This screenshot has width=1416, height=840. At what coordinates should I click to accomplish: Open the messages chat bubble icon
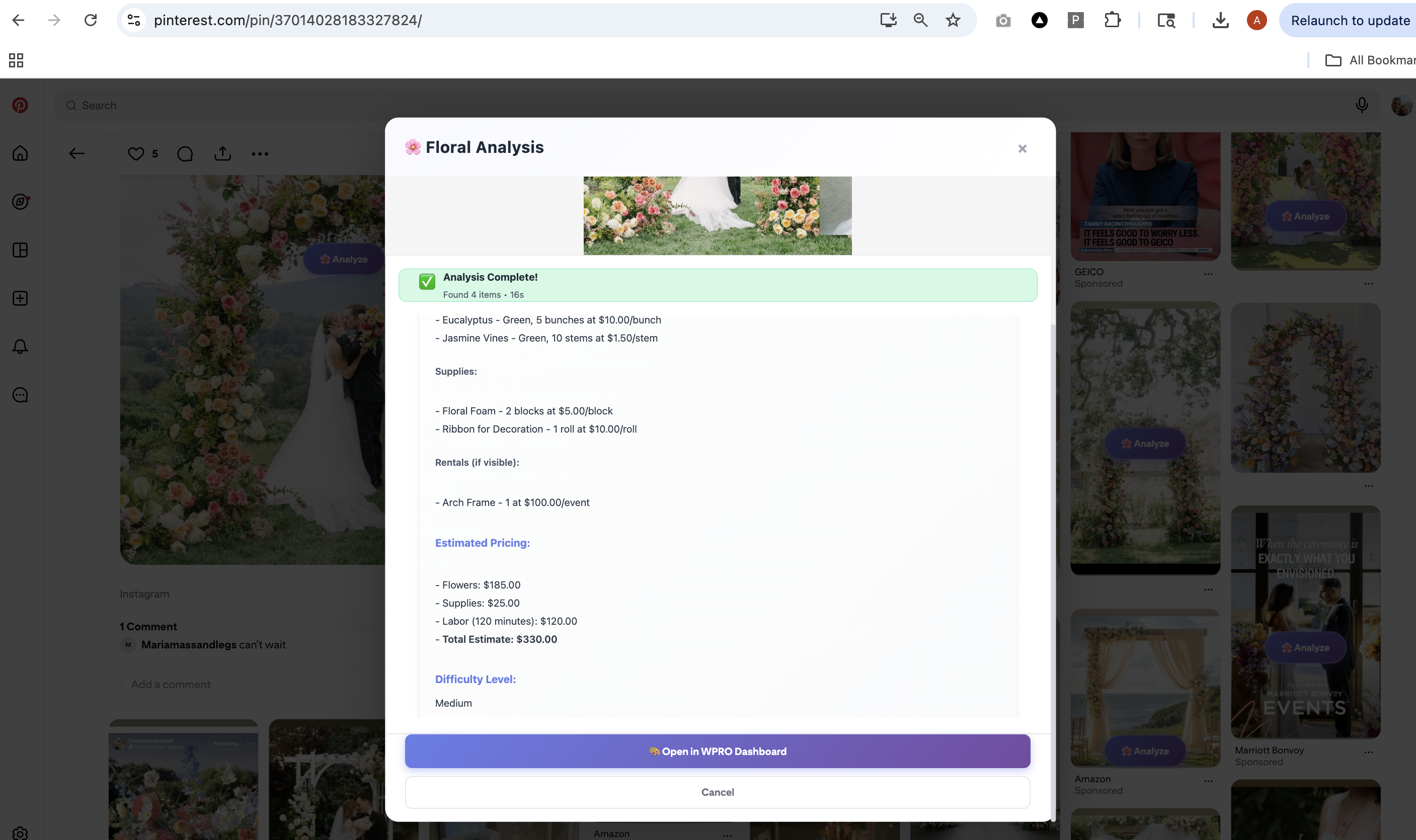click(x=21, y=395)
